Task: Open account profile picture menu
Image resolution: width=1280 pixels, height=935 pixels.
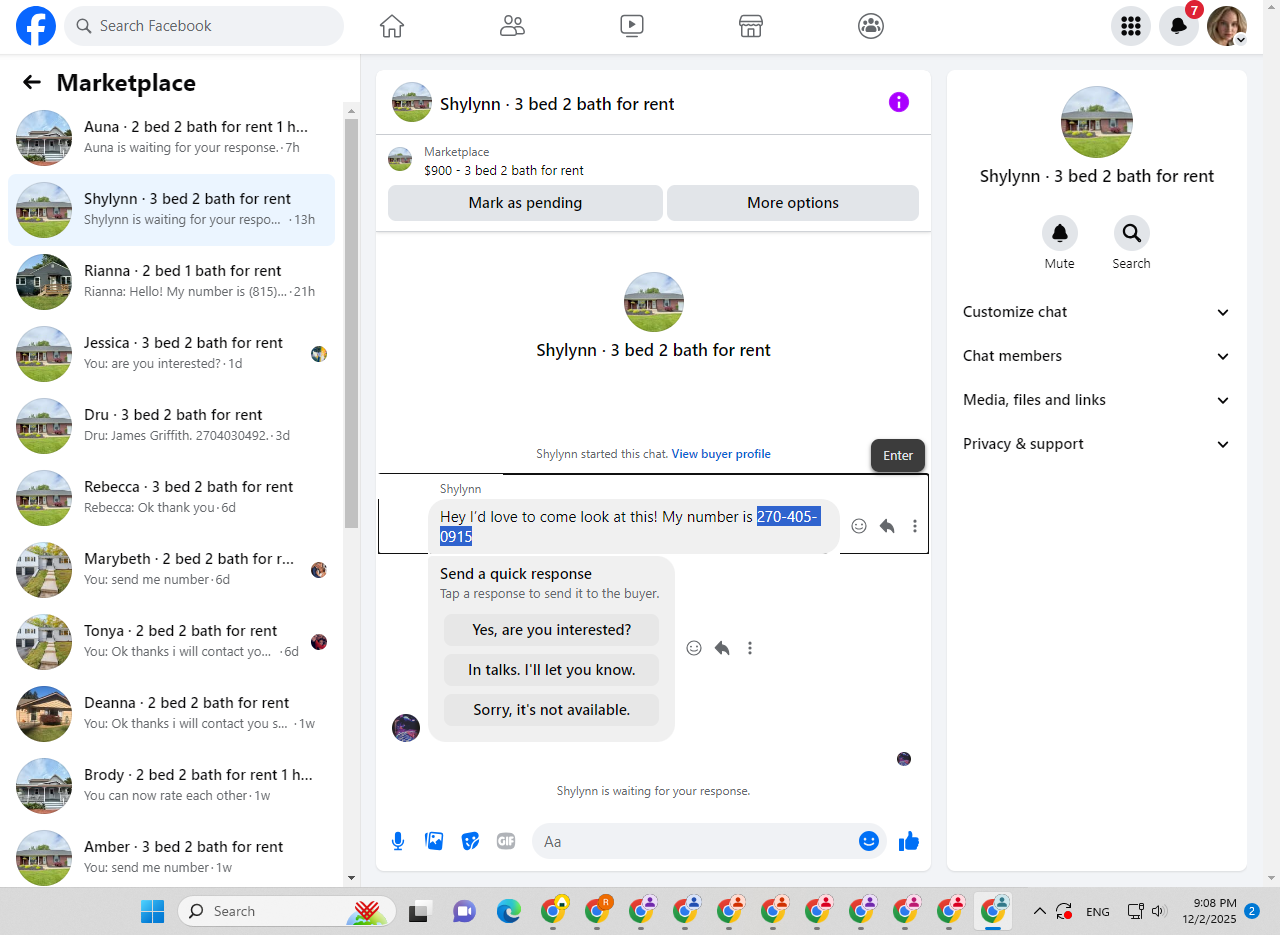Action: 1227,26
